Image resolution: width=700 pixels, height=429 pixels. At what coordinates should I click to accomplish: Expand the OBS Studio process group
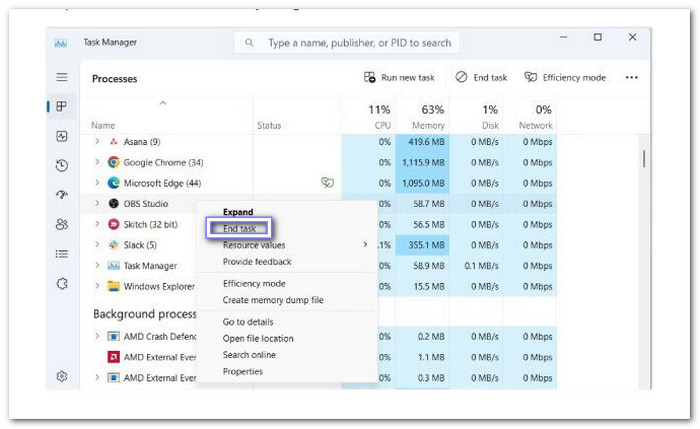pos(97,203)
